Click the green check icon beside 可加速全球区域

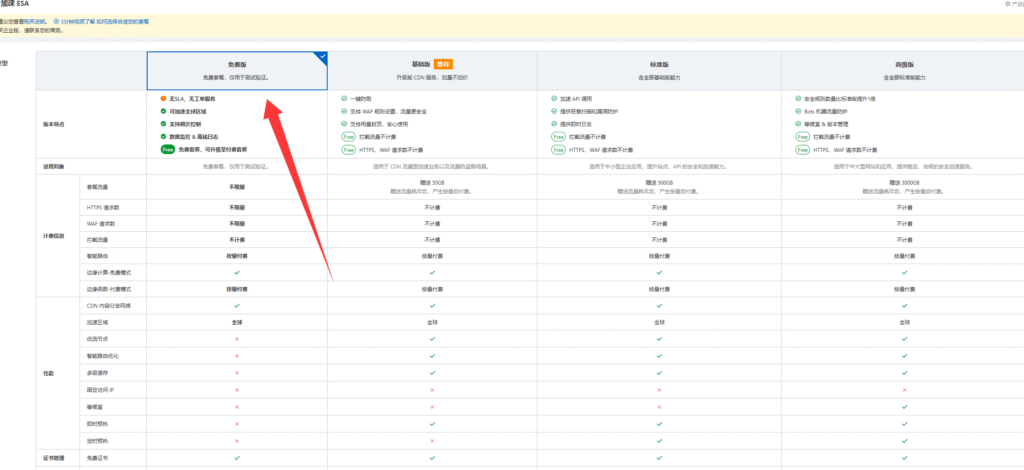pyautogui.click(x=163, y=111)
